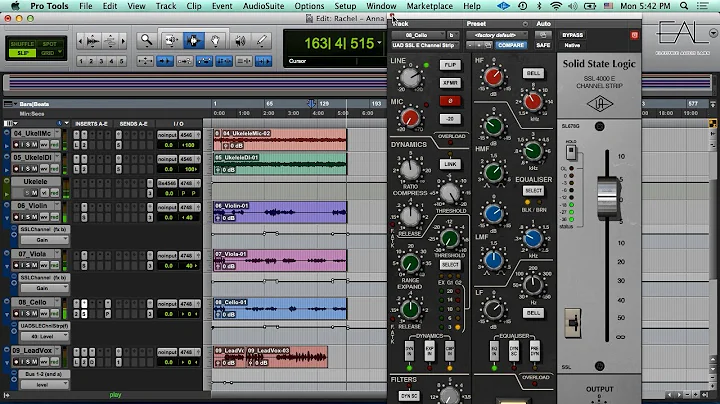Open the plugin factory default preset dropdown
The height and width of the screenshot is (404, 720).
pos(495,35)
